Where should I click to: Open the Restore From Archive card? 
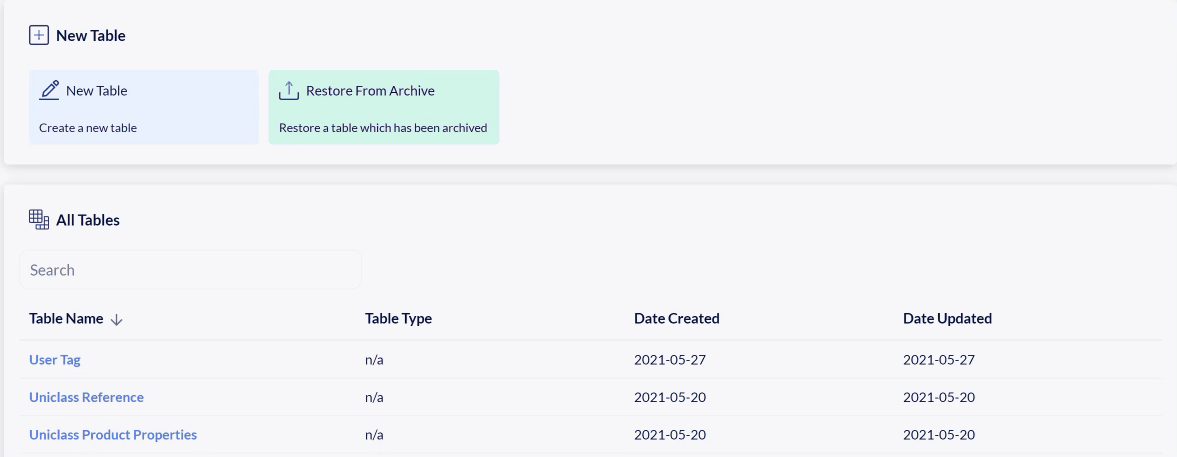click(x=384, y=107)
